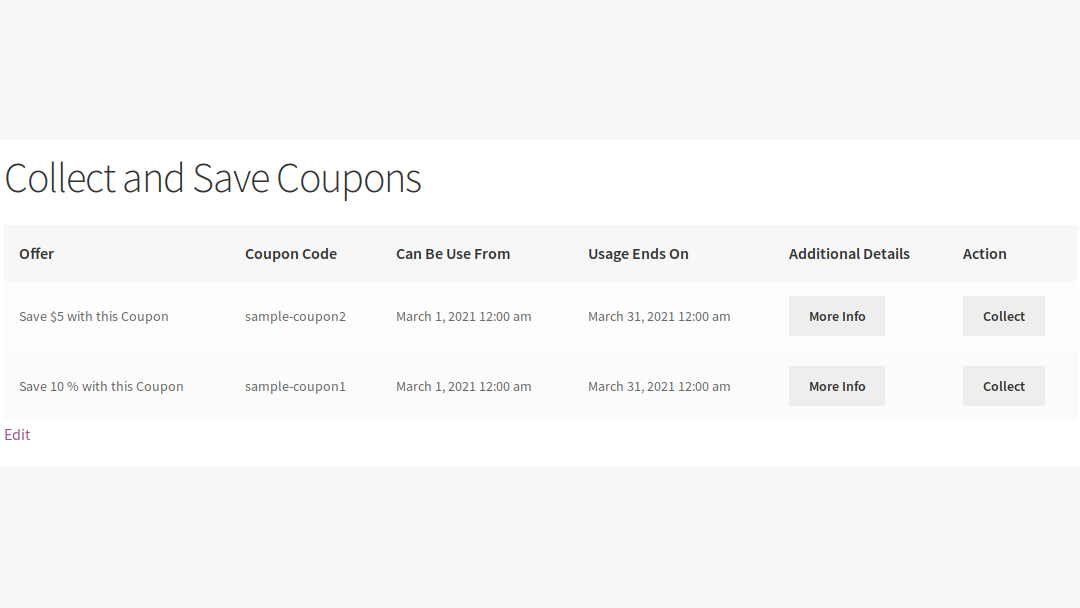This screenshot has width=1080, height=608.
Task: Click the Collect button for sample-coupon2
Action: coord(1003,315)
